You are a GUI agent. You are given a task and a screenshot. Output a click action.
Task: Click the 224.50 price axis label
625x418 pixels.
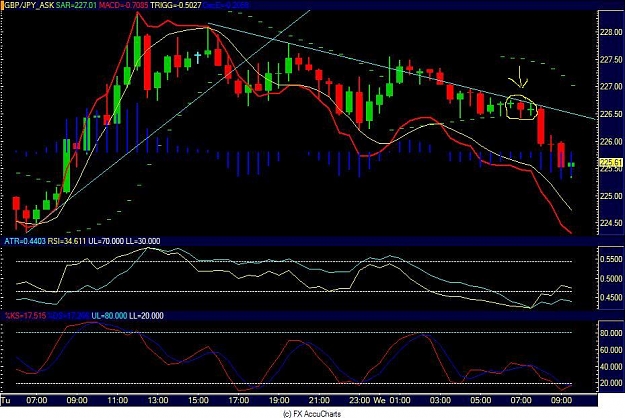point(611,223)
